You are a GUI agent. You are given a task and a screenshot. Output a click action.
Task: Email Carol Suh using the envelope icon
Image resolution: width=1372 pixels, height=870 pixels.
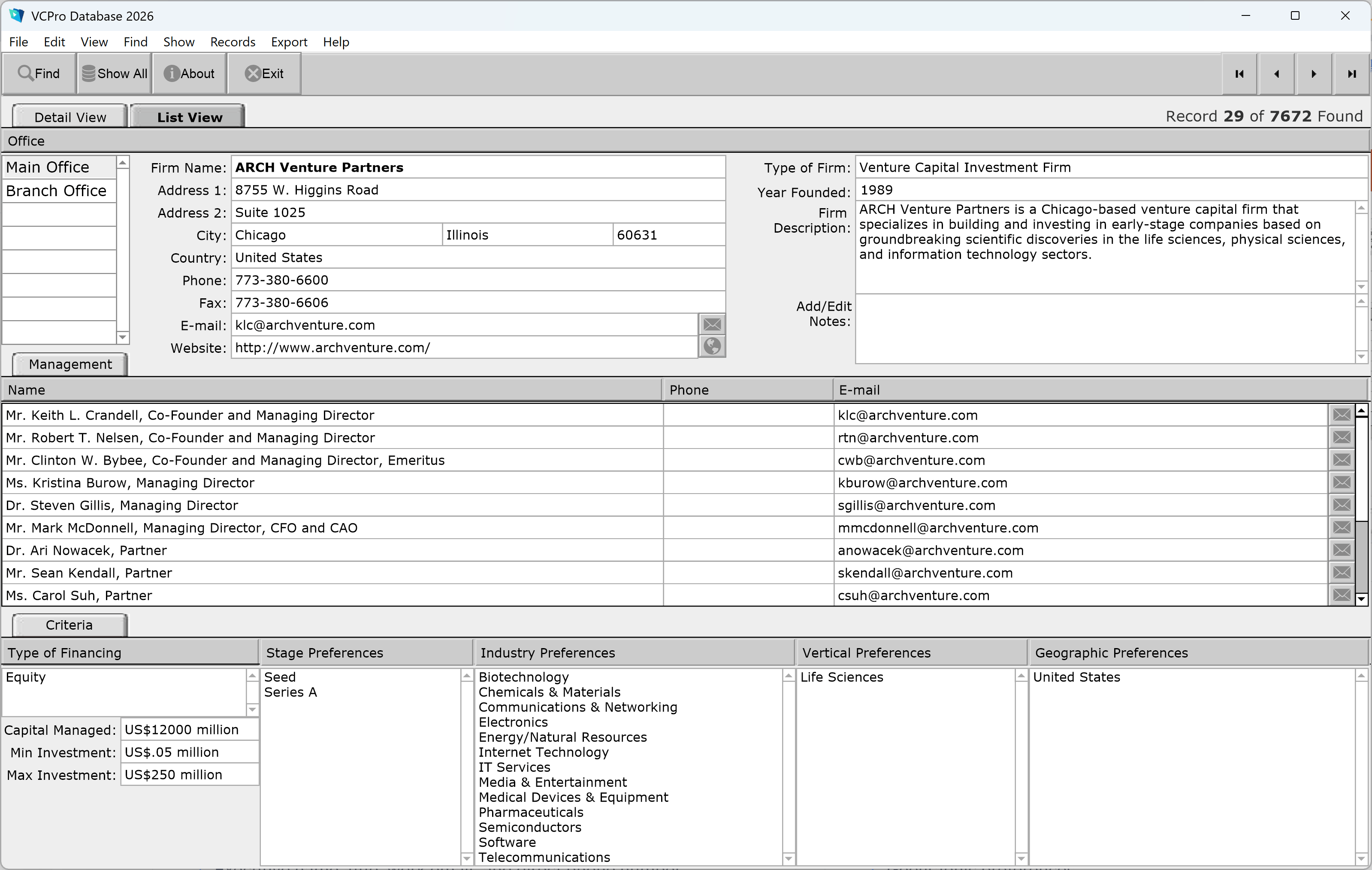point(1342,595)
